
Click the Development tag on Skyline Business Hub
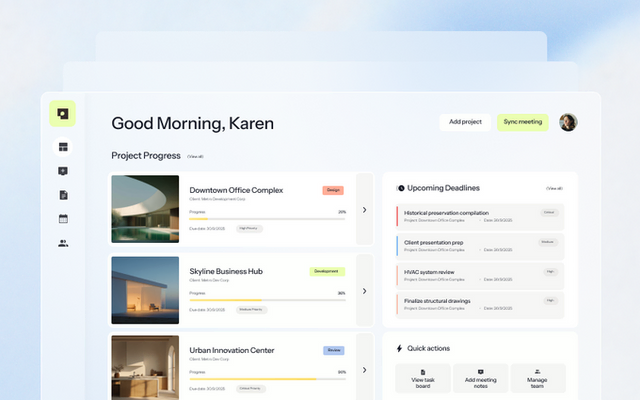pos(327,271)
